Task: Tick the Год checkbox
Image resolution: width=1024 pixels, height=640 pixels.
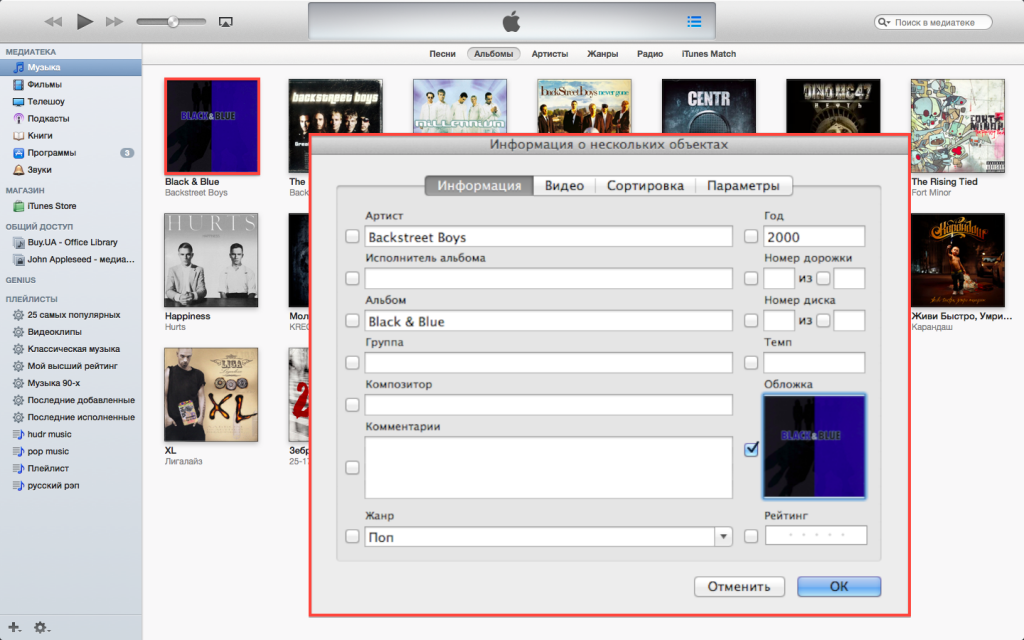Action: point(751,236)
